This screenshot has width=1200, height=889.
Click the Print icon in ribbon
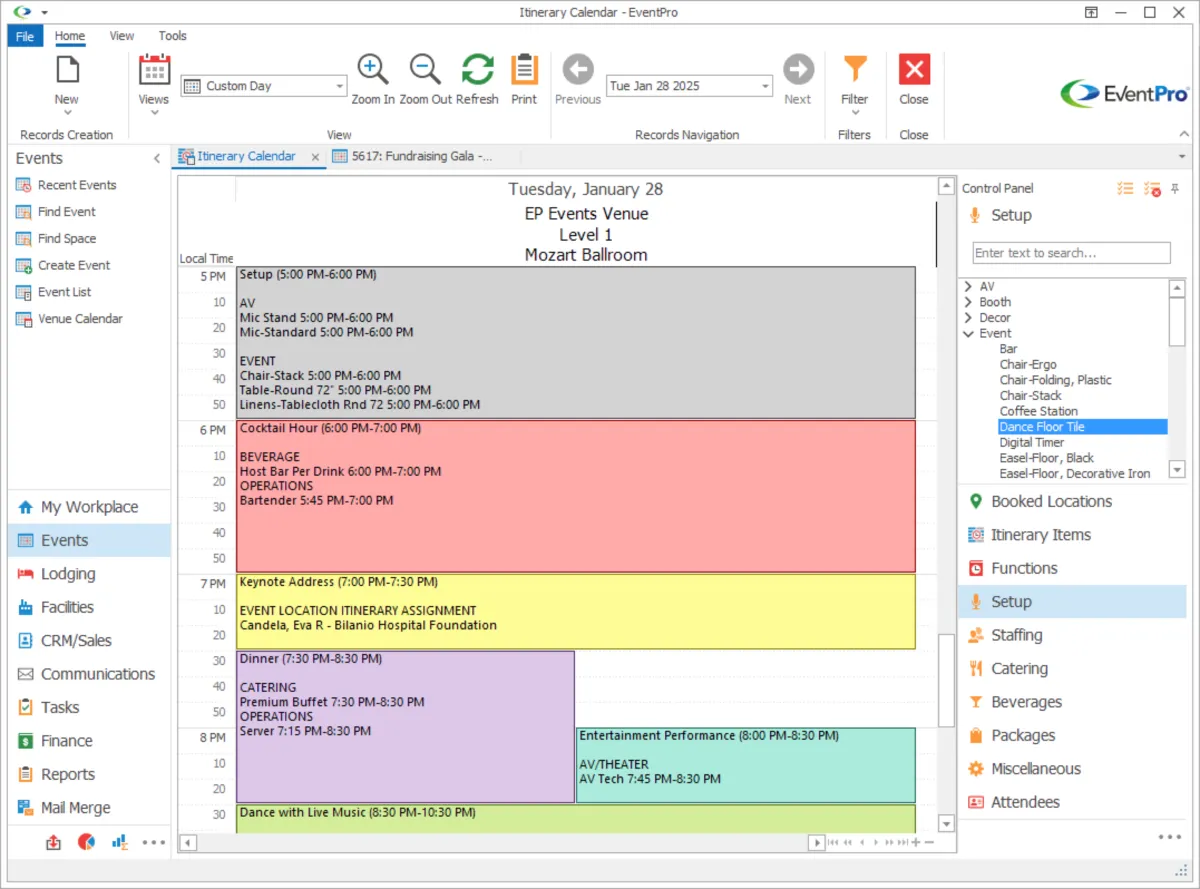coord(524,70)
